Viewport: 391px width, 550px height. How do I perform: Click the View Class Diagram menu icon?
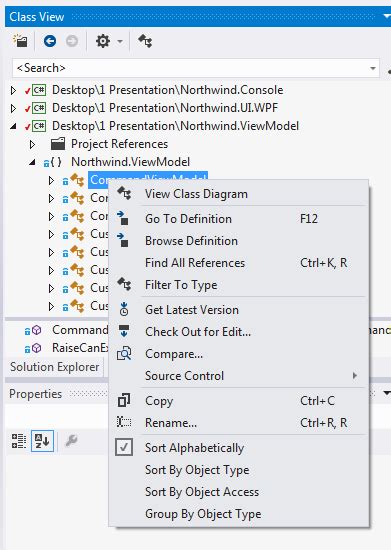124,194
